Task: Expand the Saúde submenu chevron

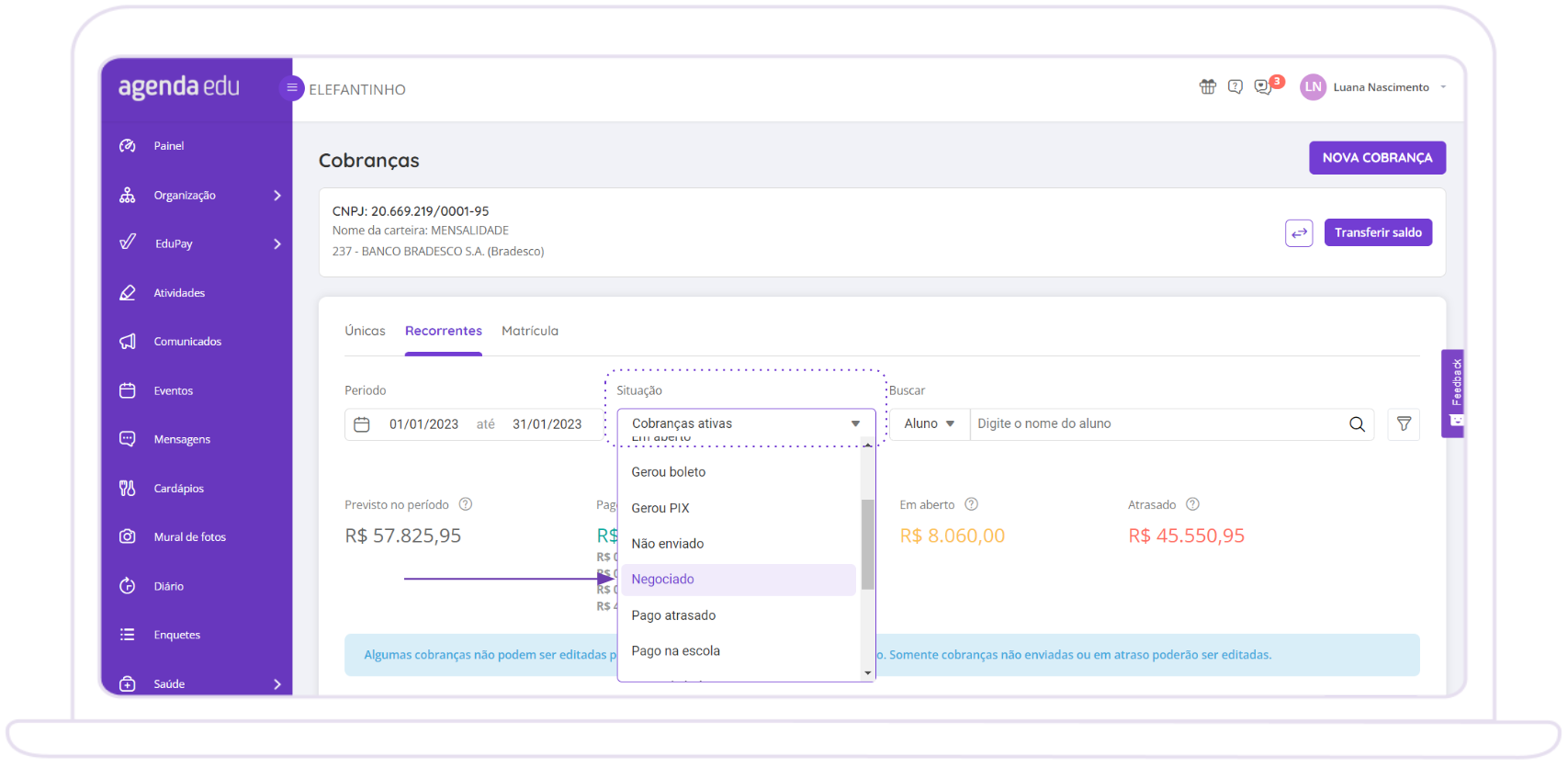Action: [x=277, y=684]
